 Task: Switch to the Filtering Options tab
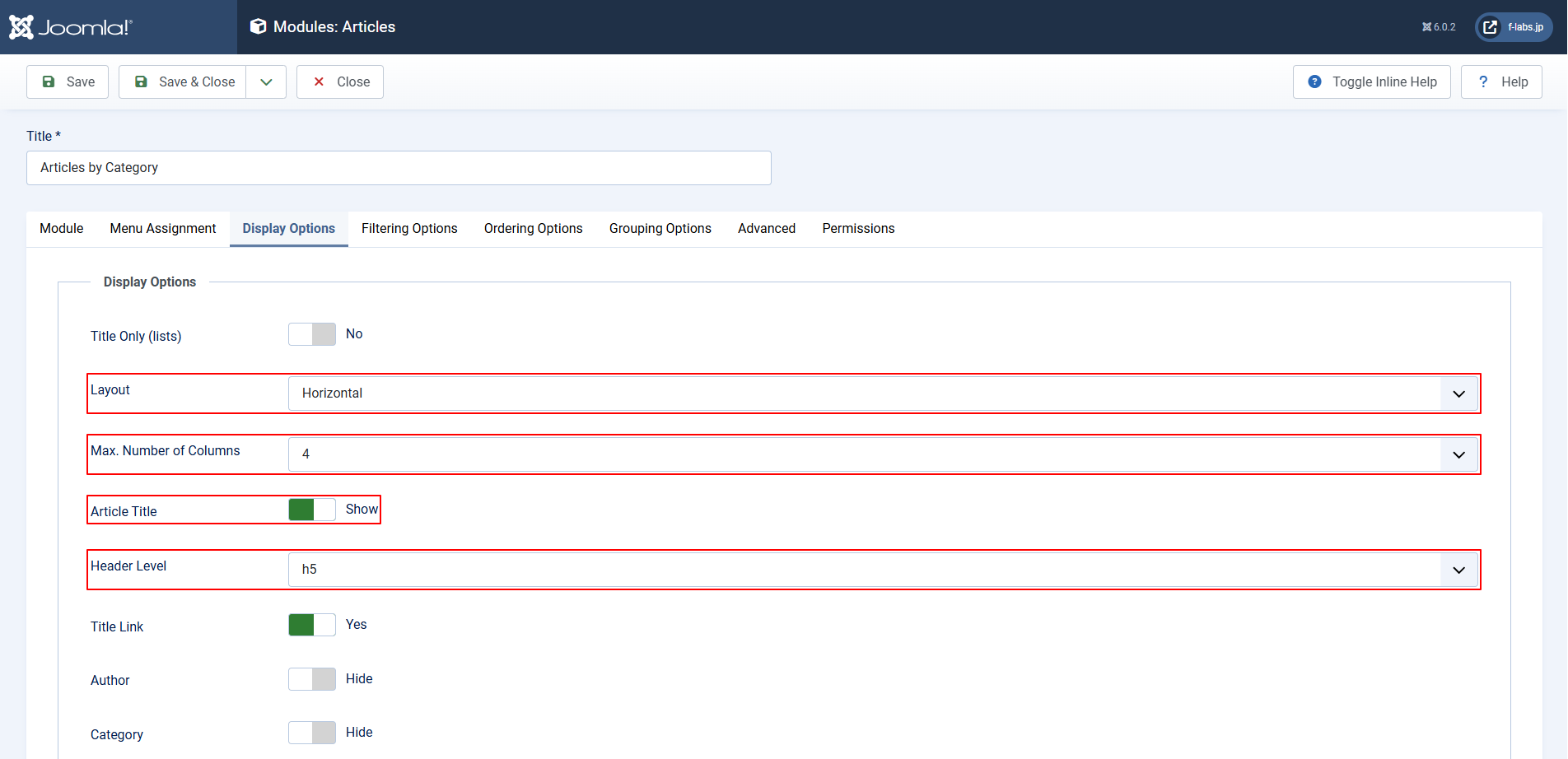point(409,228)
